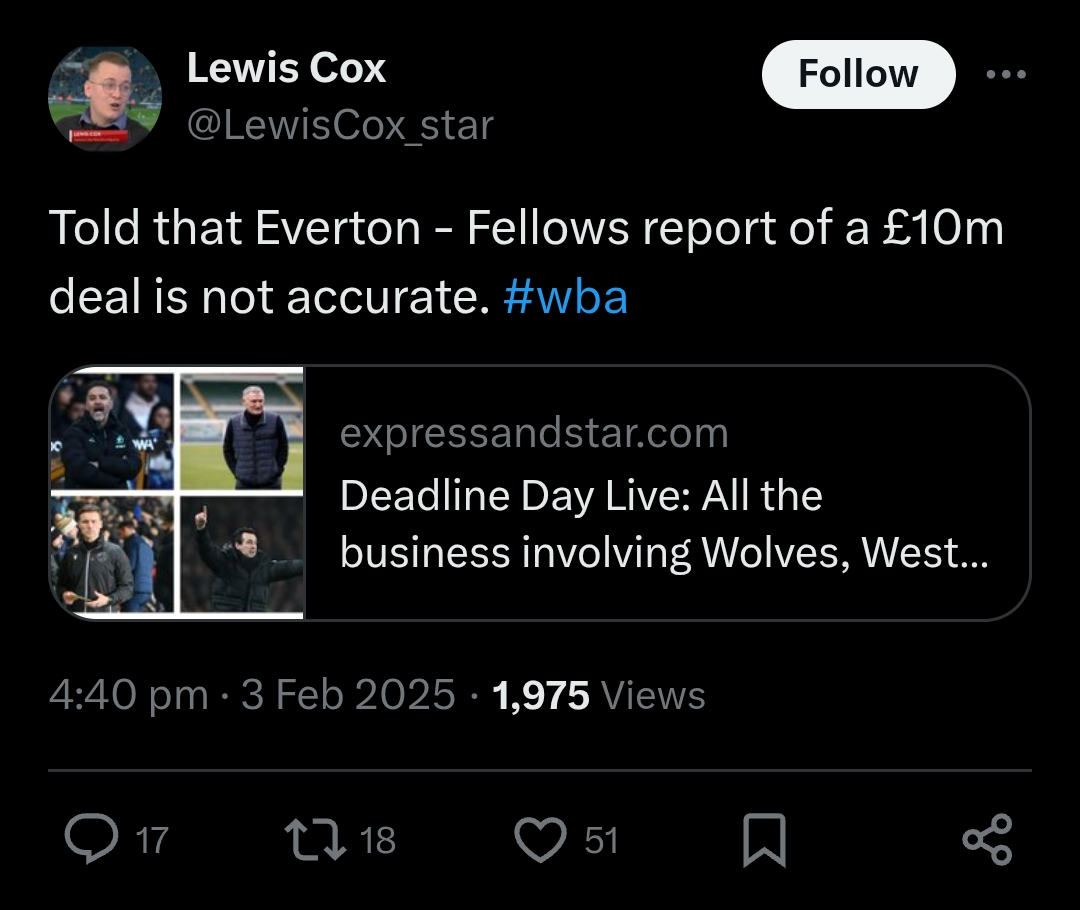
Task: Click the 18 reposts count
Action: click(x=378, y=840)
